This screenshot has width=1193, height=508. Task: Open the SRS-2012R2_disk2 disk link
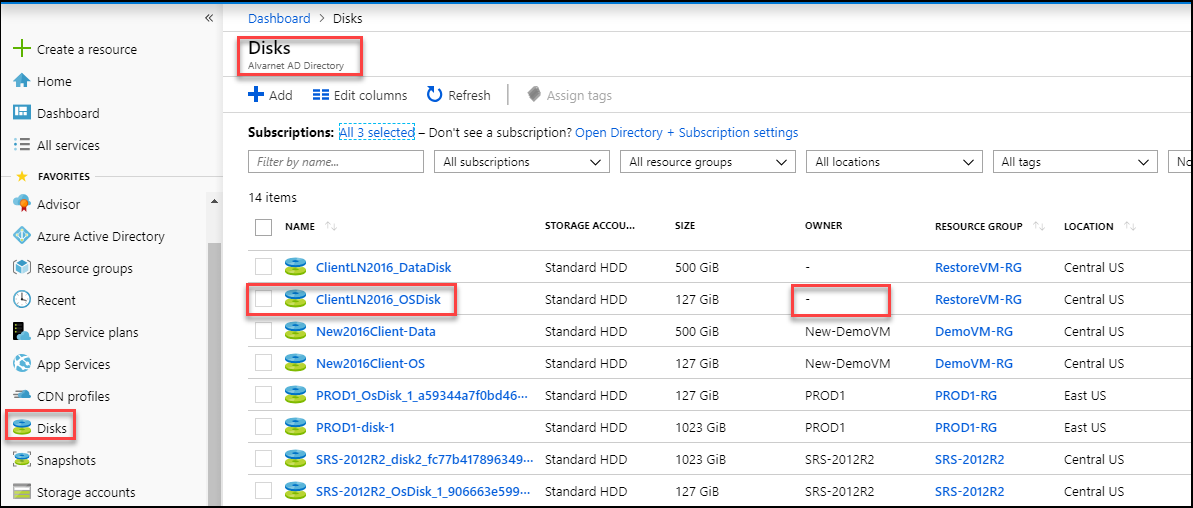[x=425, y=459]
